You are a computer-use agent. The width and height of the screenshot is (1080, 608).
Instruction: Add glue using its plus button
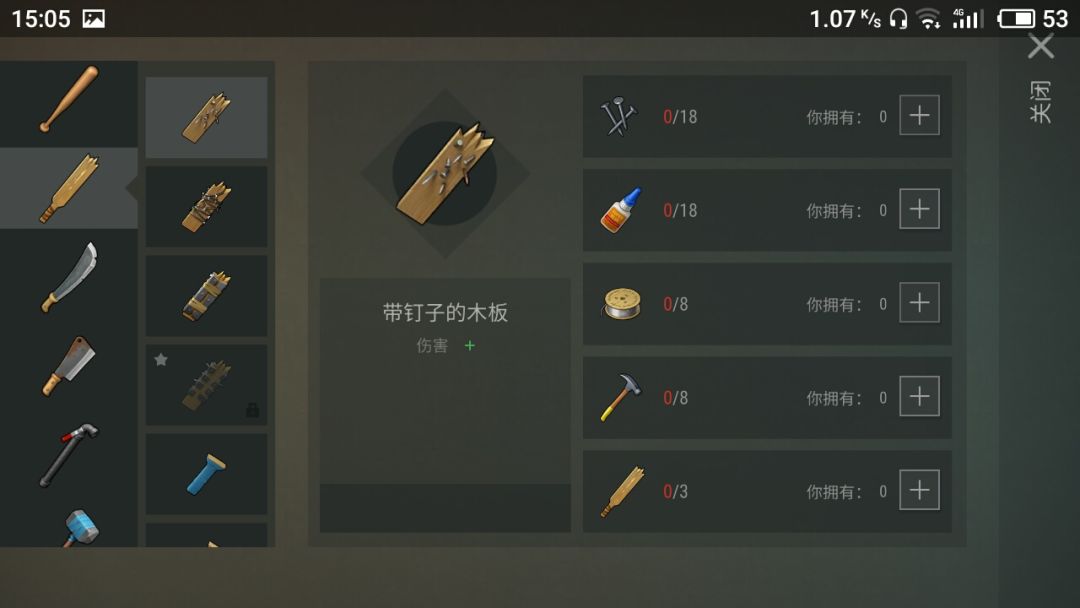tap(920, 209)
